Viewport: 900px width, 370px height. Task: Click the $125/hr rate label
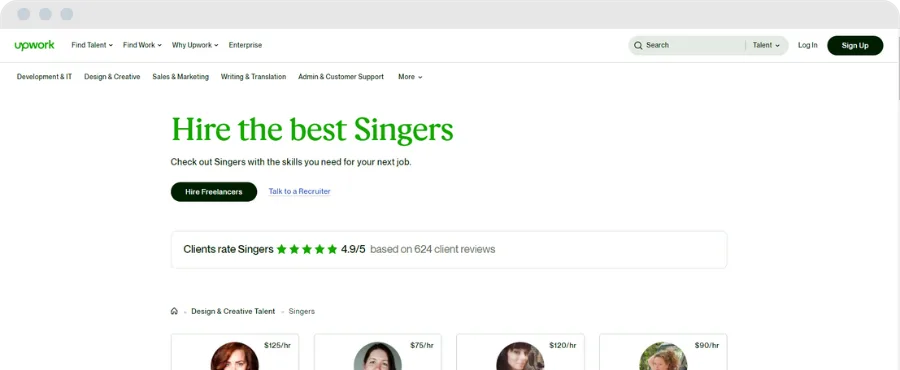coord(277,345)
